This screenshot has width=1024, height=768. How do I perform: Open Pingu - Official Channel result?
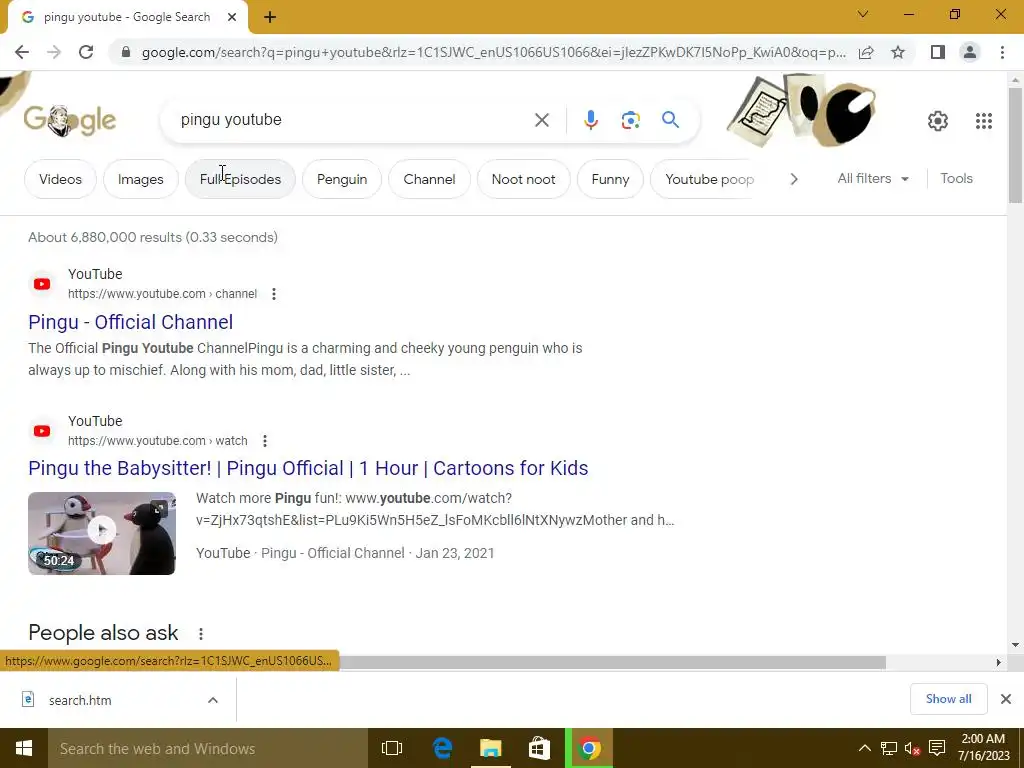tap(131, 322)
